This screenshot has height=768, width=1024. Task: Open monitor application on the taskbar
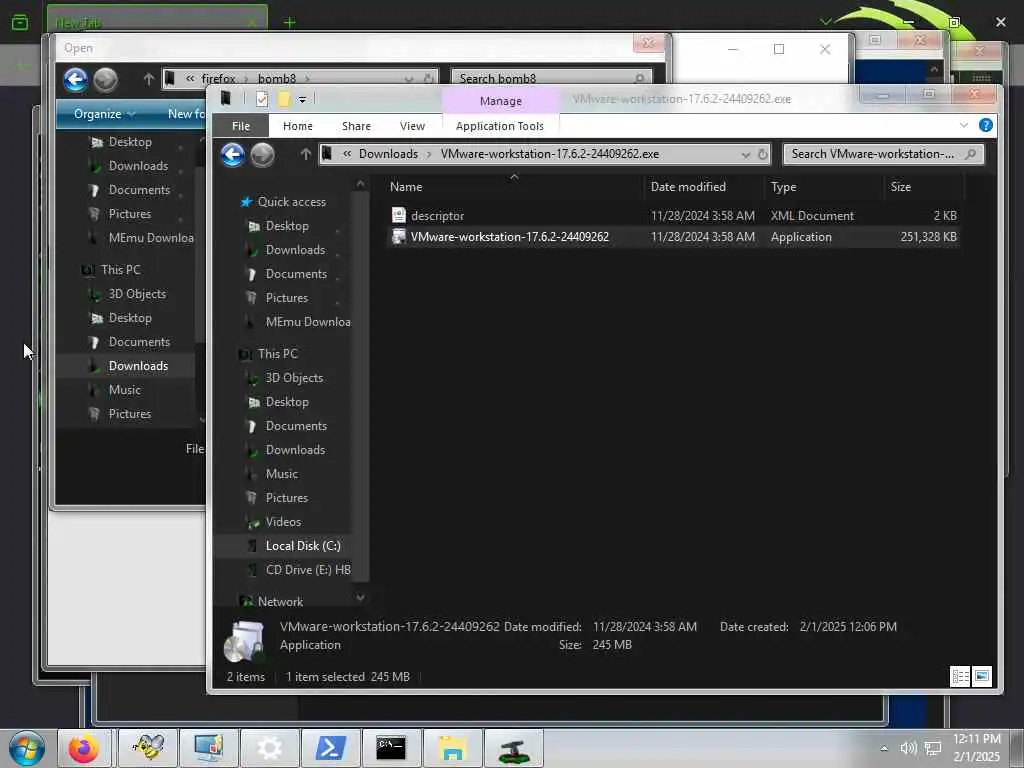coord(208,748)
